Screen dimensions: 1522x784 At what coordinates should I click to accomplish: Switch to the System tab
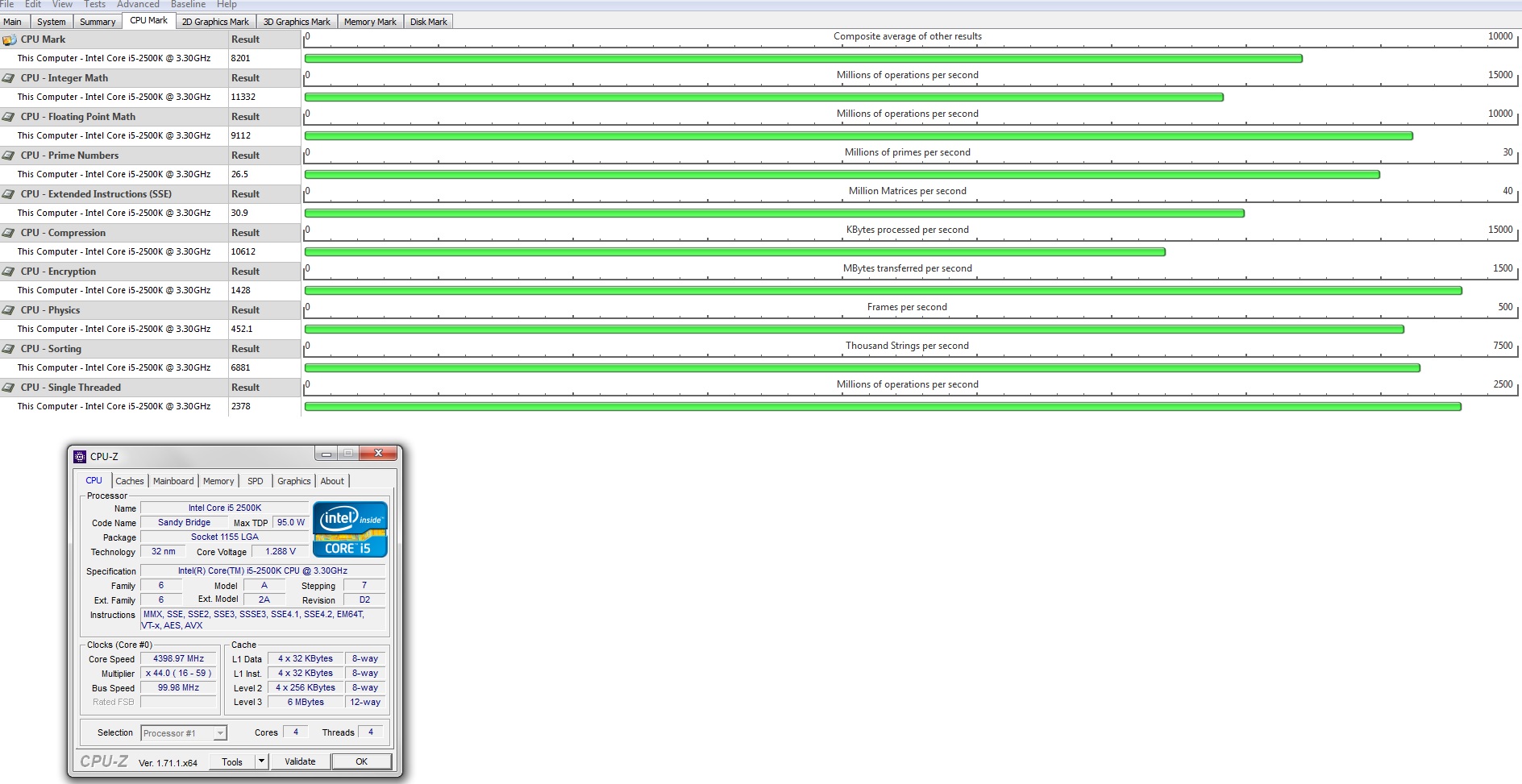(52, 22)
